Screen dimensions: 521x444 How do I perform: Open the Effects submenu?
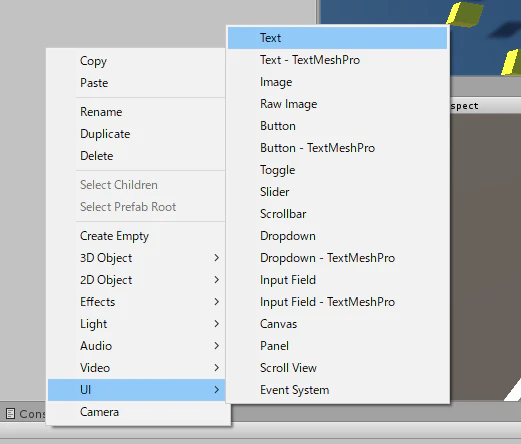[x=137, y=302]
